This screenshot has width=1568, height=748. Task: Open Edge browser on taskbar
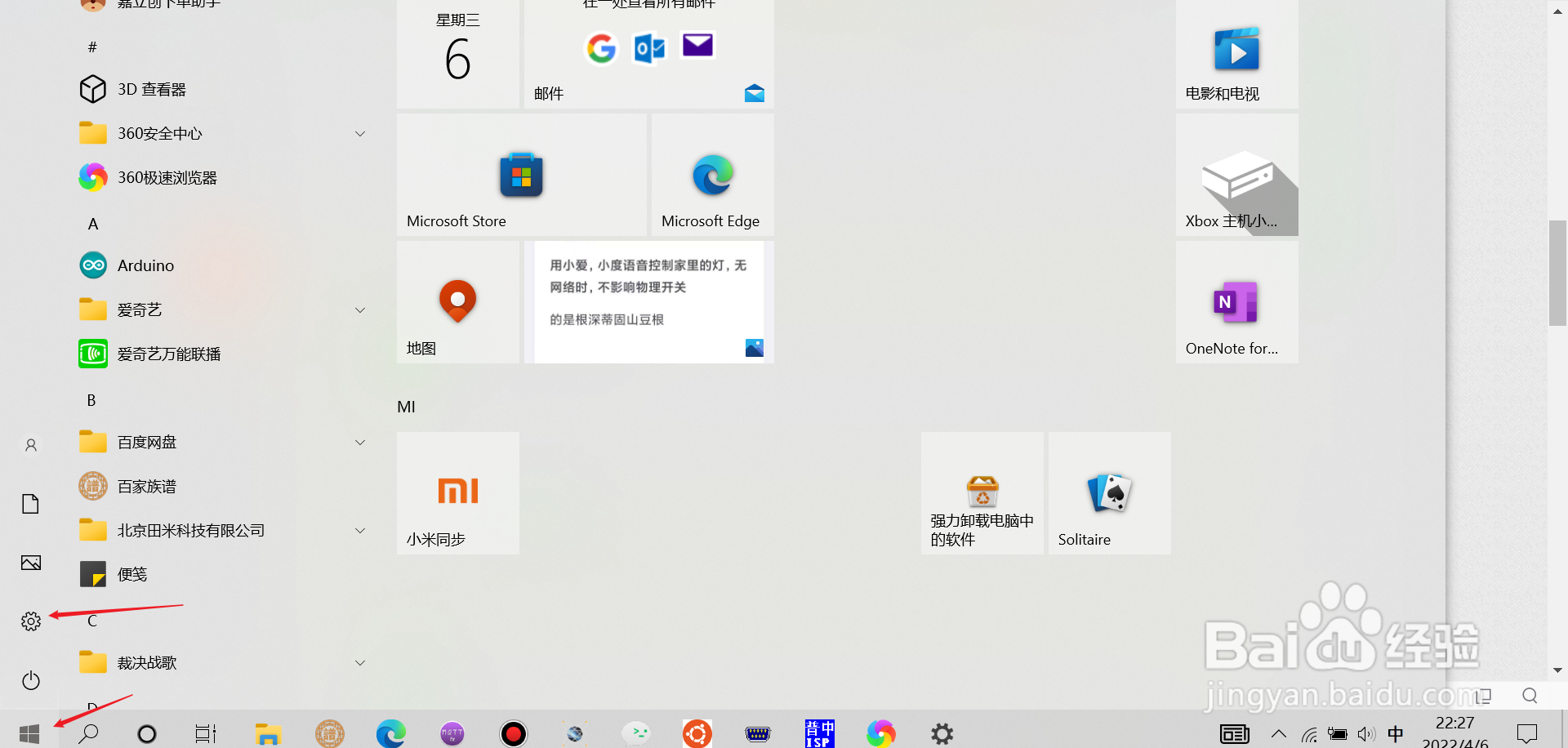coord(391,733)
